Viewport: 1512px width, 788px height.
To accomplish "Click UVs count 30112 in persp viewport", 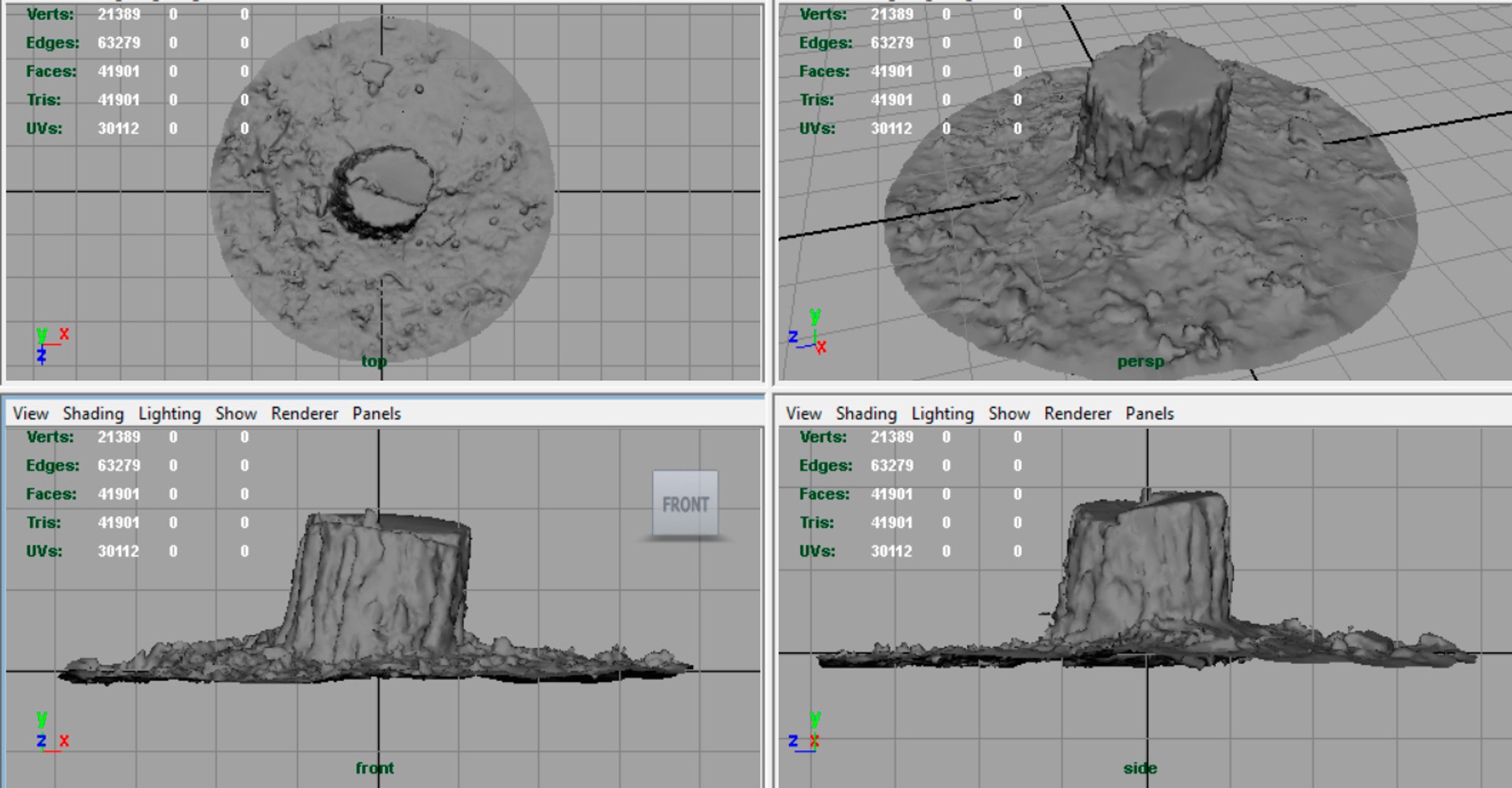I will 891,128.
